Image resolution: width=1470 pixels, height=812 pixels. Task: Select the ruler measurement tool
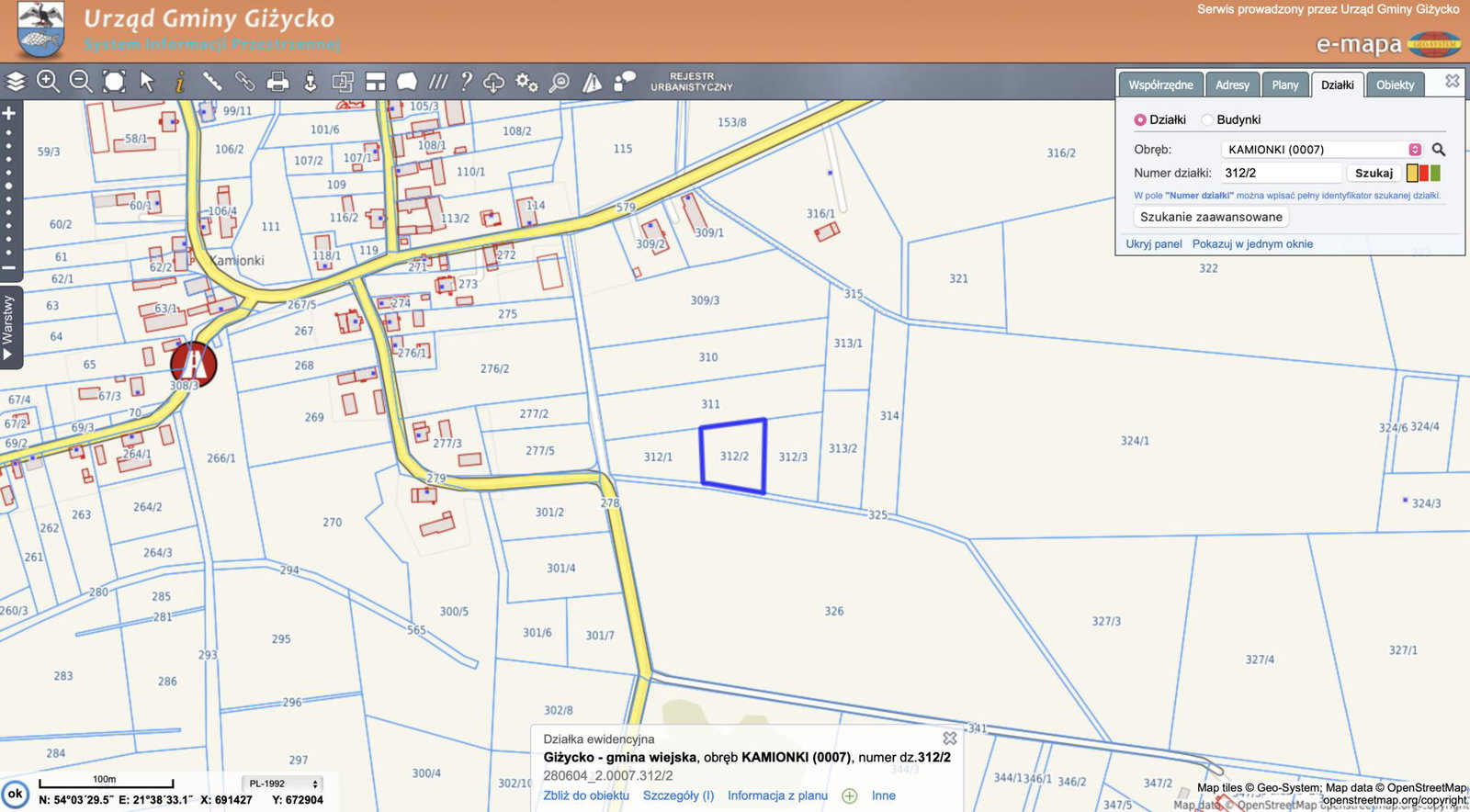212,82
